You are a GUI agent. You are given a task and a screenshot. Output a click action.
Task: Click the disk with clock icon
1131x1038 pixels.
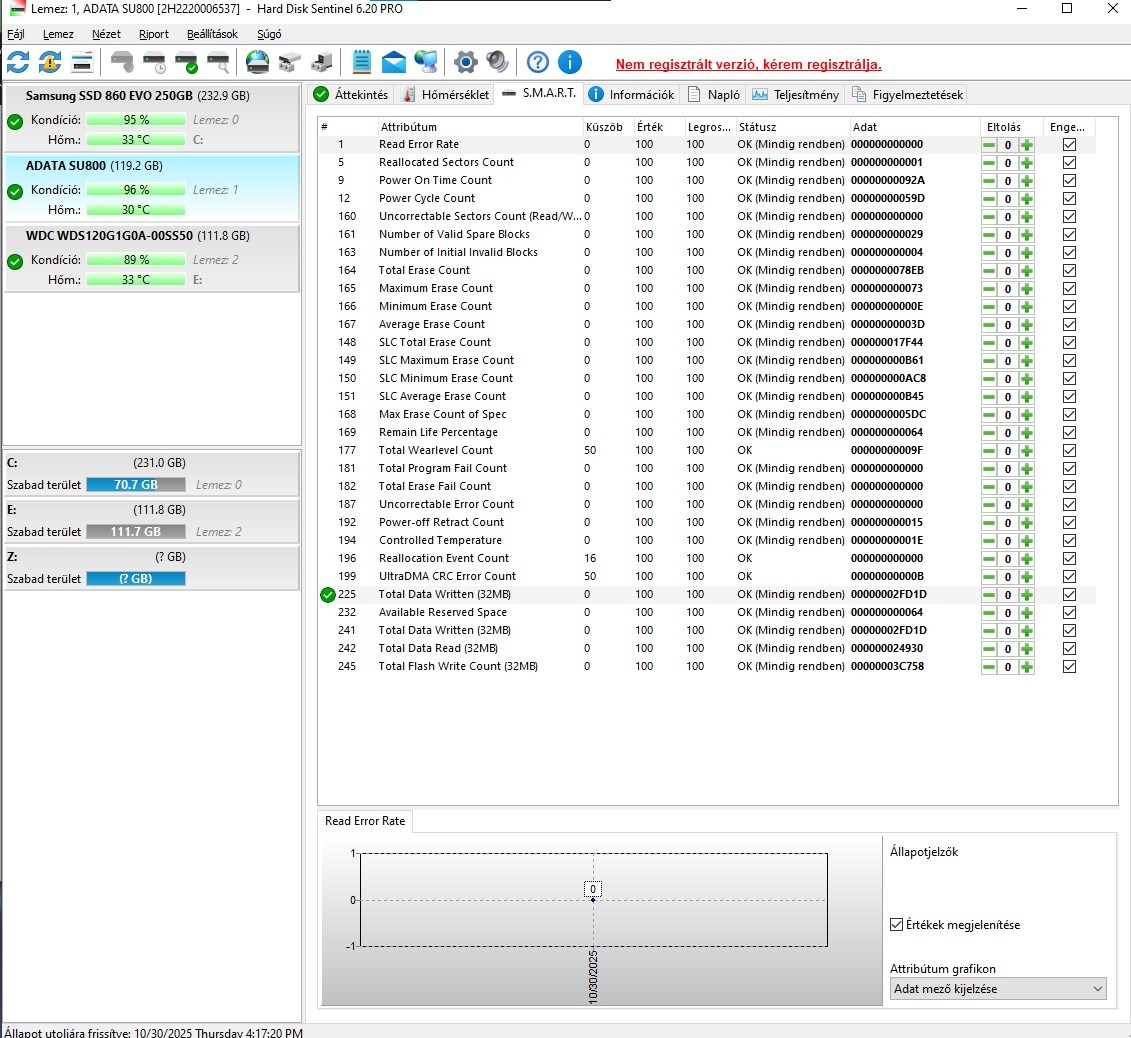point(154,63)
